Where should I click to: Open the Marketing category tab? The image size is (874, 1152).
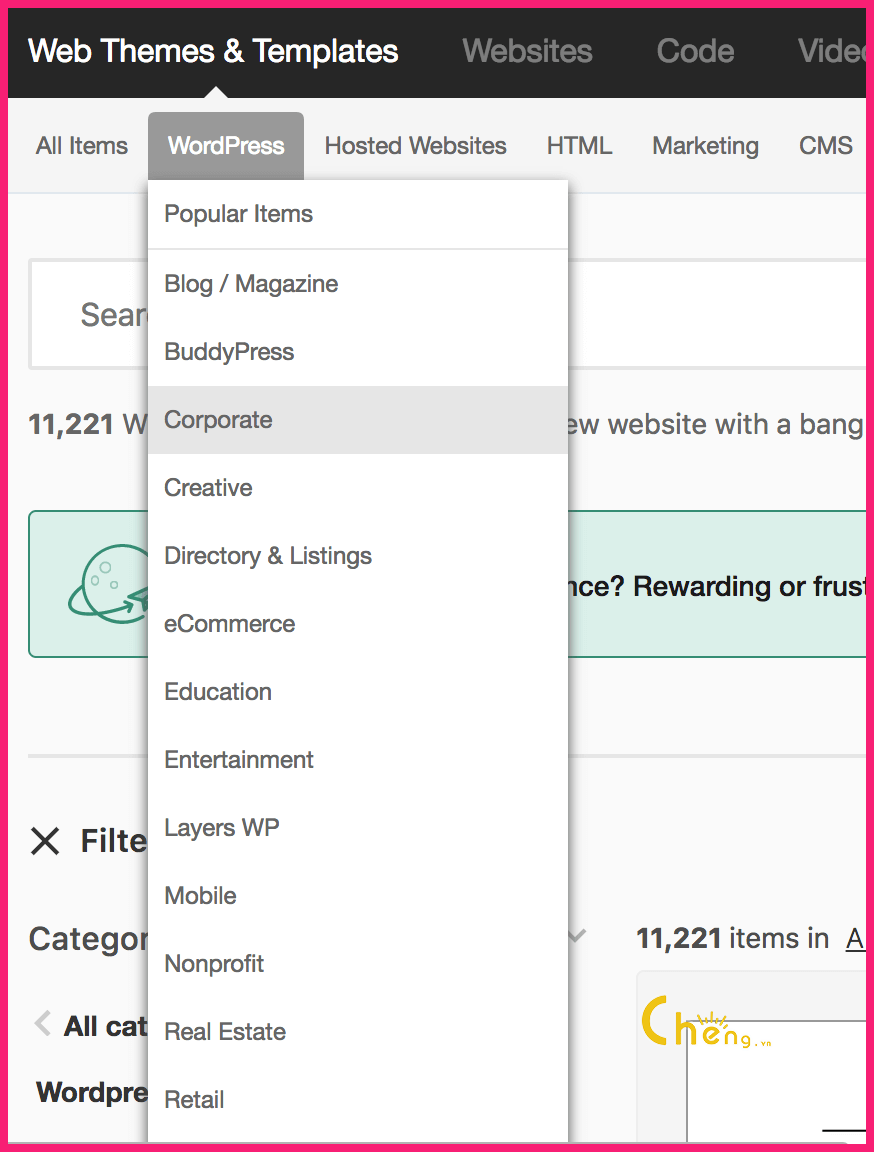coord(705,145)
